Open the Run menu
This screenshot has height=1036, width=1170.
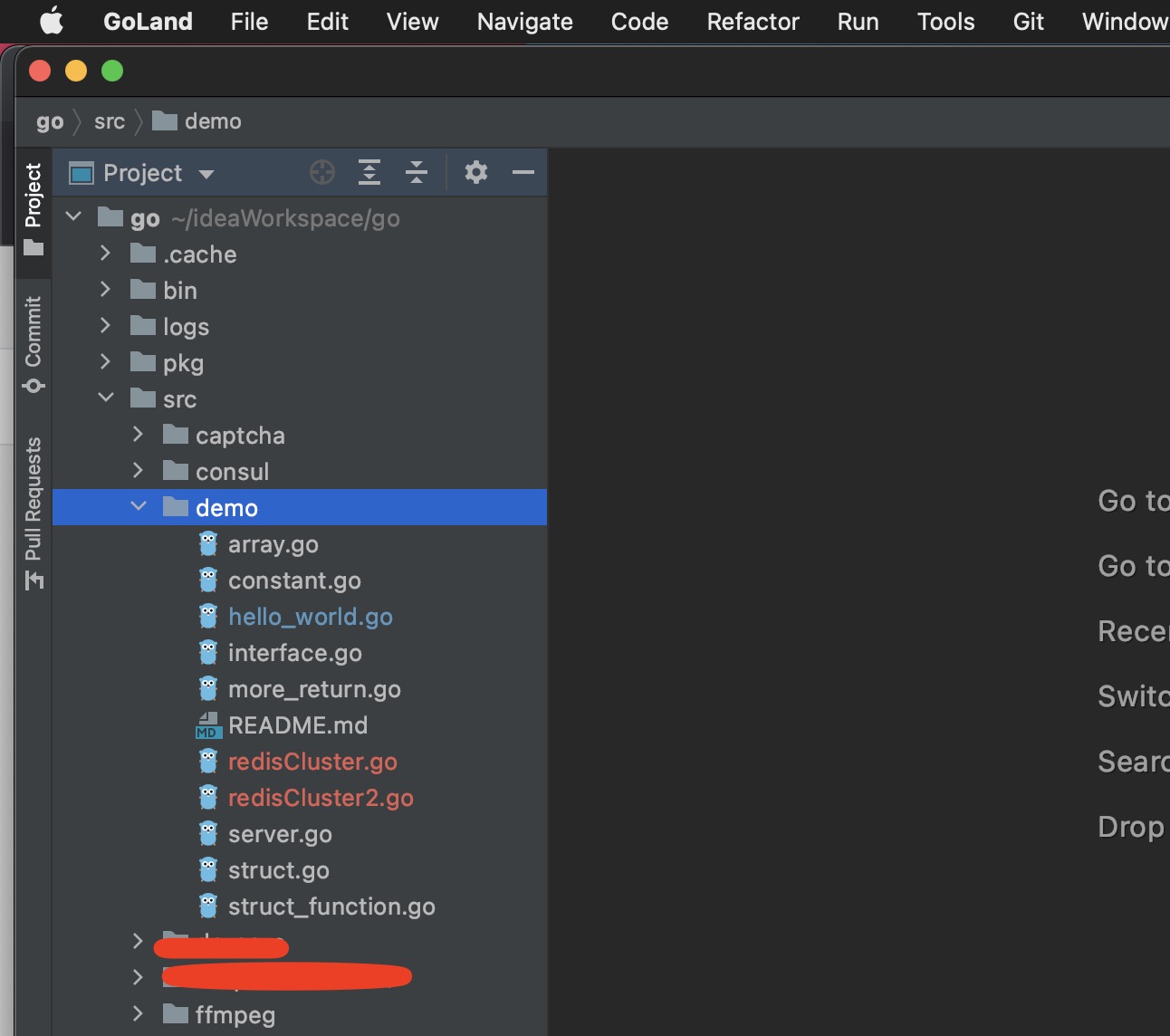[858, 21]
